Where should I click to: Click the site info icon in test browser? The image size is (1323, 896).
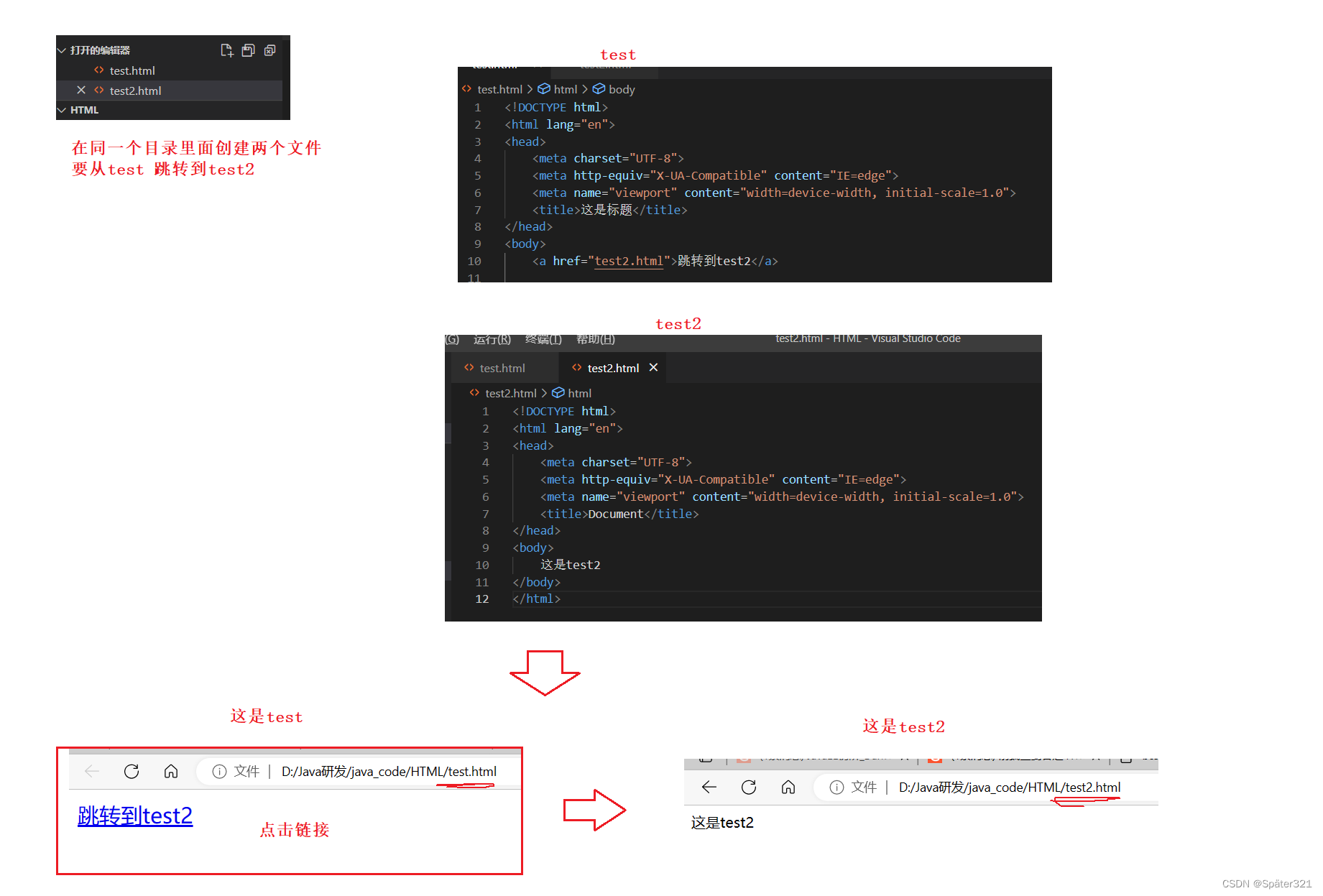[x=219, y=771]
